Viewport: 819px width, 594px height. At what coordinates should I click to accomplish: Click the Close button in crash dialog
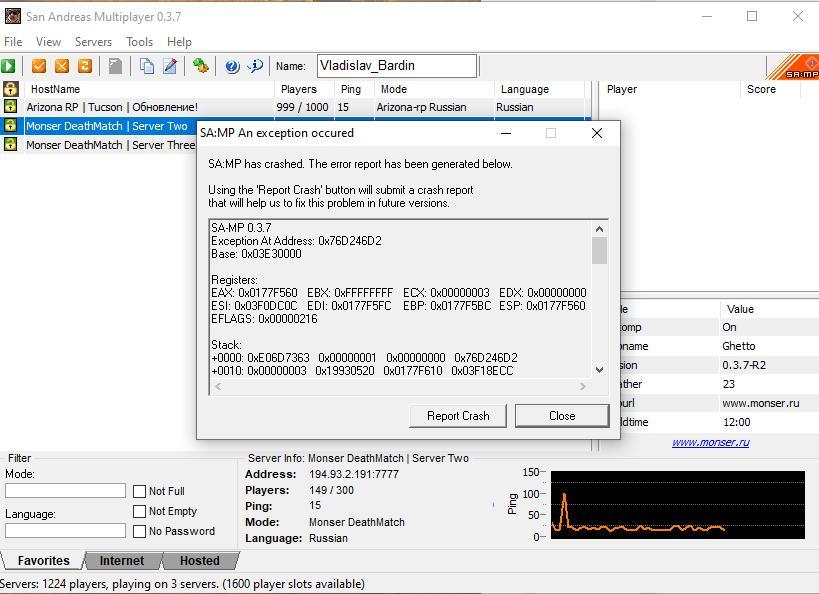click(x=561, y=416)
